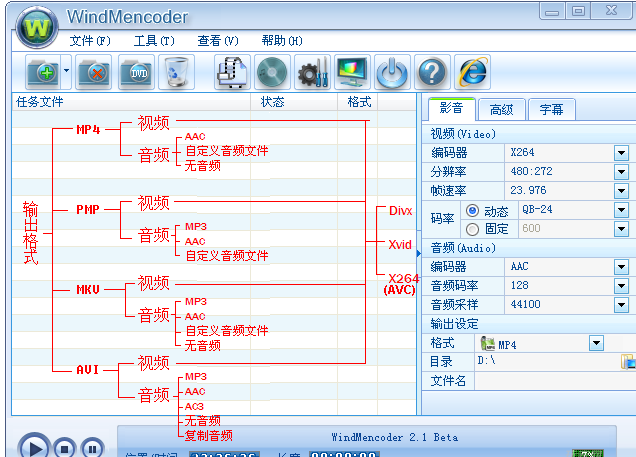Open the 帮助(H) menu
636x457 pixels.
[x=282, y=41]
